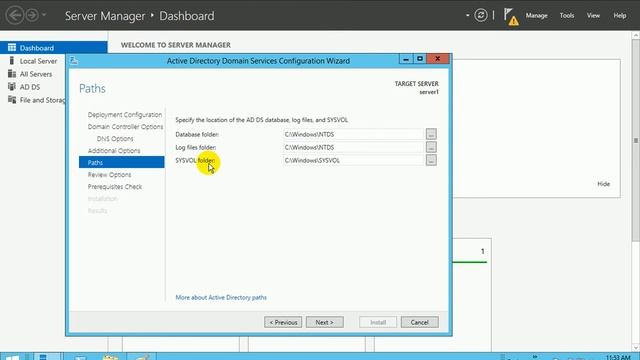640x360 pixels.
Task: Open the Notifications flag with warning
Action: 510,17
